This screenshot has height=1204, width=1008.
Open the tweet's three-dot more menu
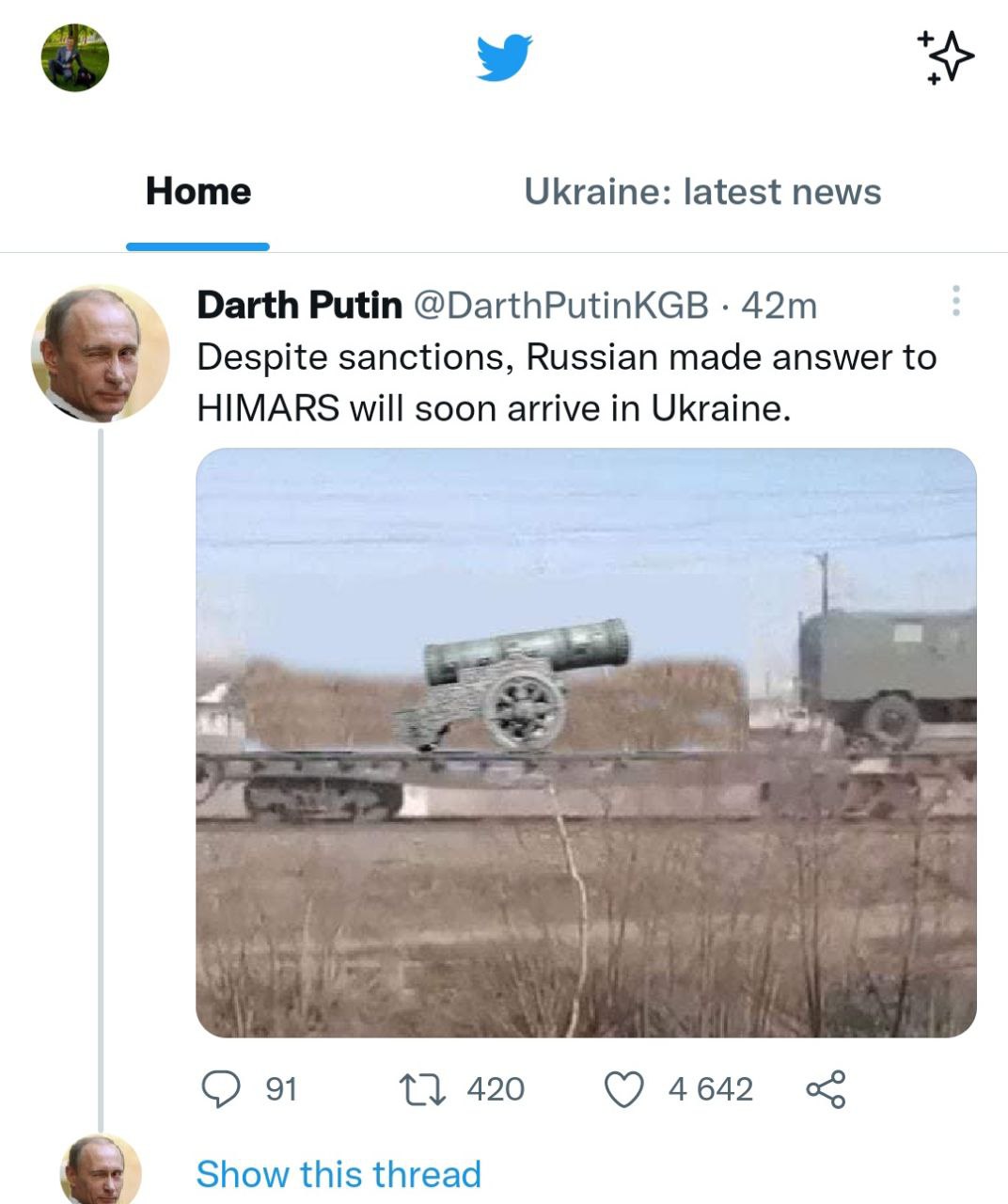[x=955, y=301]
